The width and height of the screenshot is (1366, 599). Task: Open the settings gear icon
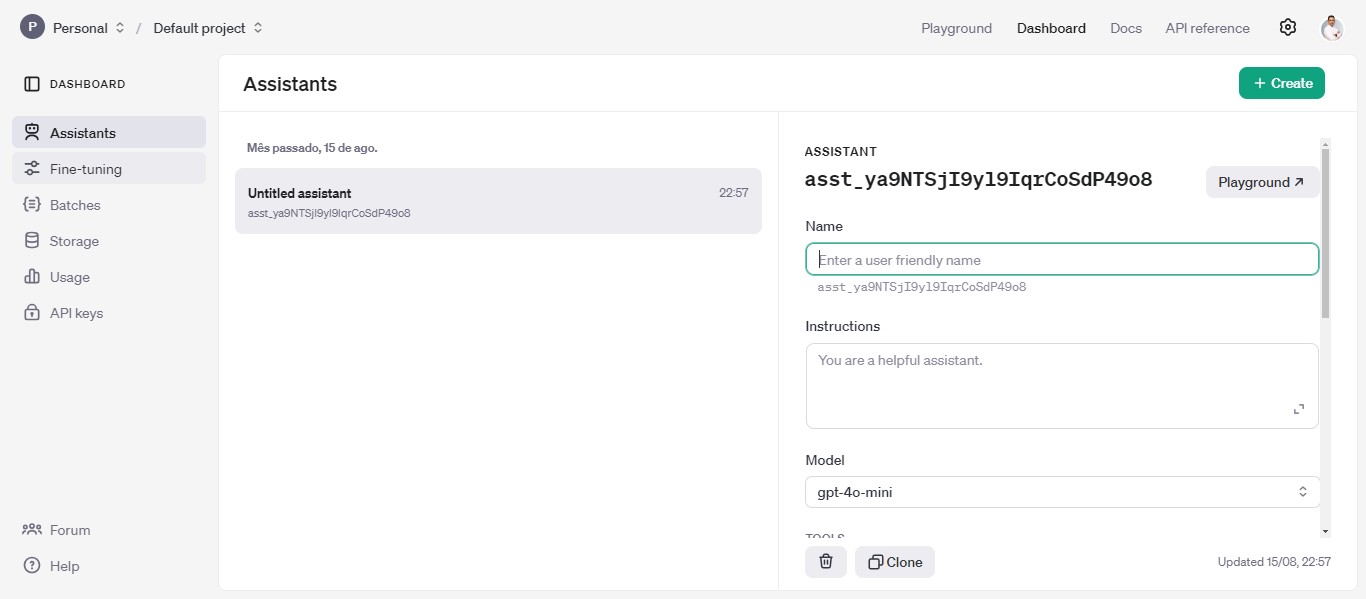click(1288, 28)
